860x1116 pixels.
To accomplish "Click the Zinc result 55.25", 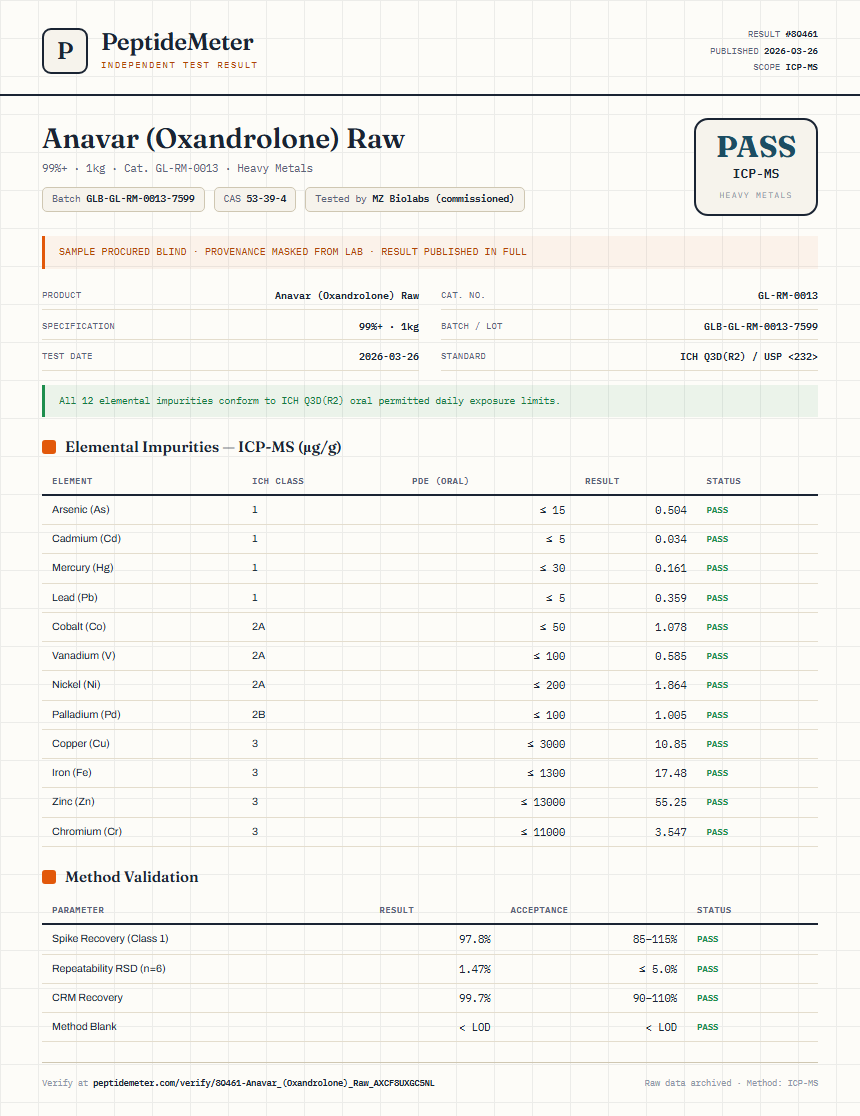I will click(x=671, y=803).
